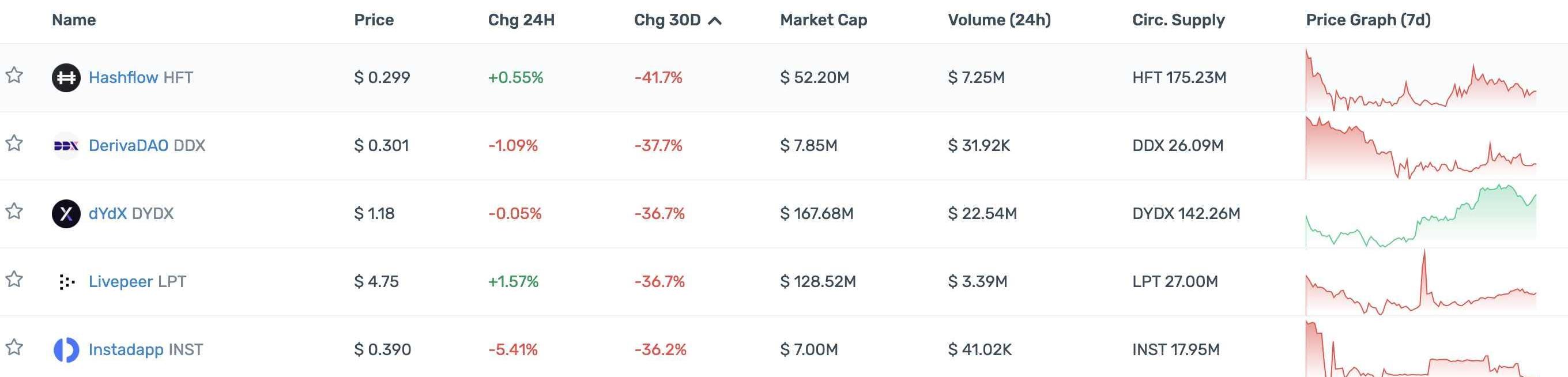Sort by Chg 24H column header

tap(521, 20)
